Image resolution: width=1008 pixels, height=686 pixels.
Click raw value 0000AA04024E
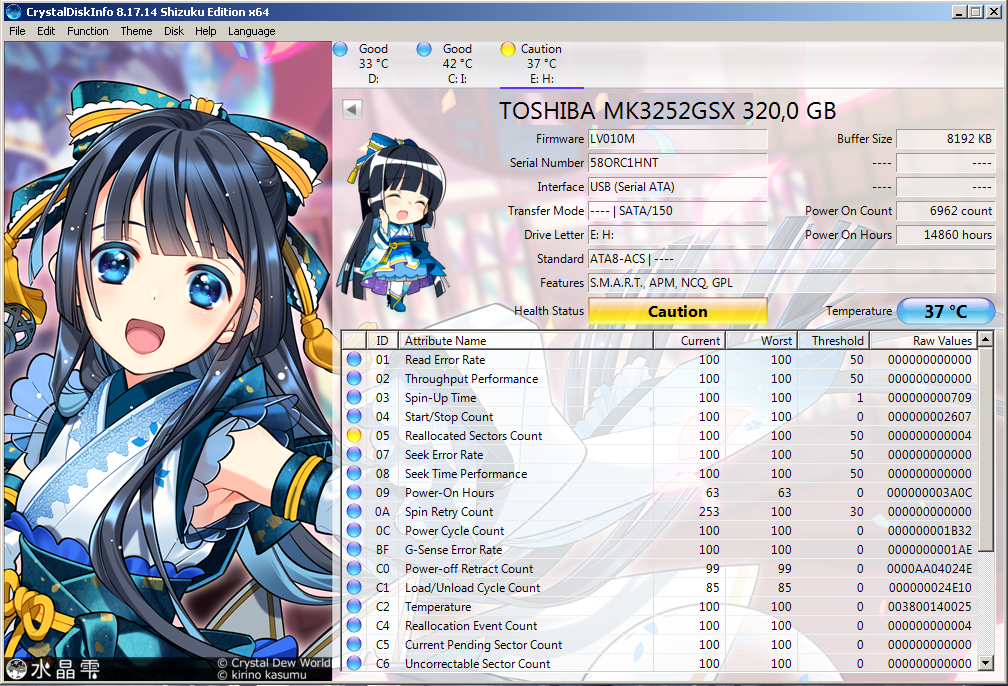pyautogui.click(x=929, y=569)
